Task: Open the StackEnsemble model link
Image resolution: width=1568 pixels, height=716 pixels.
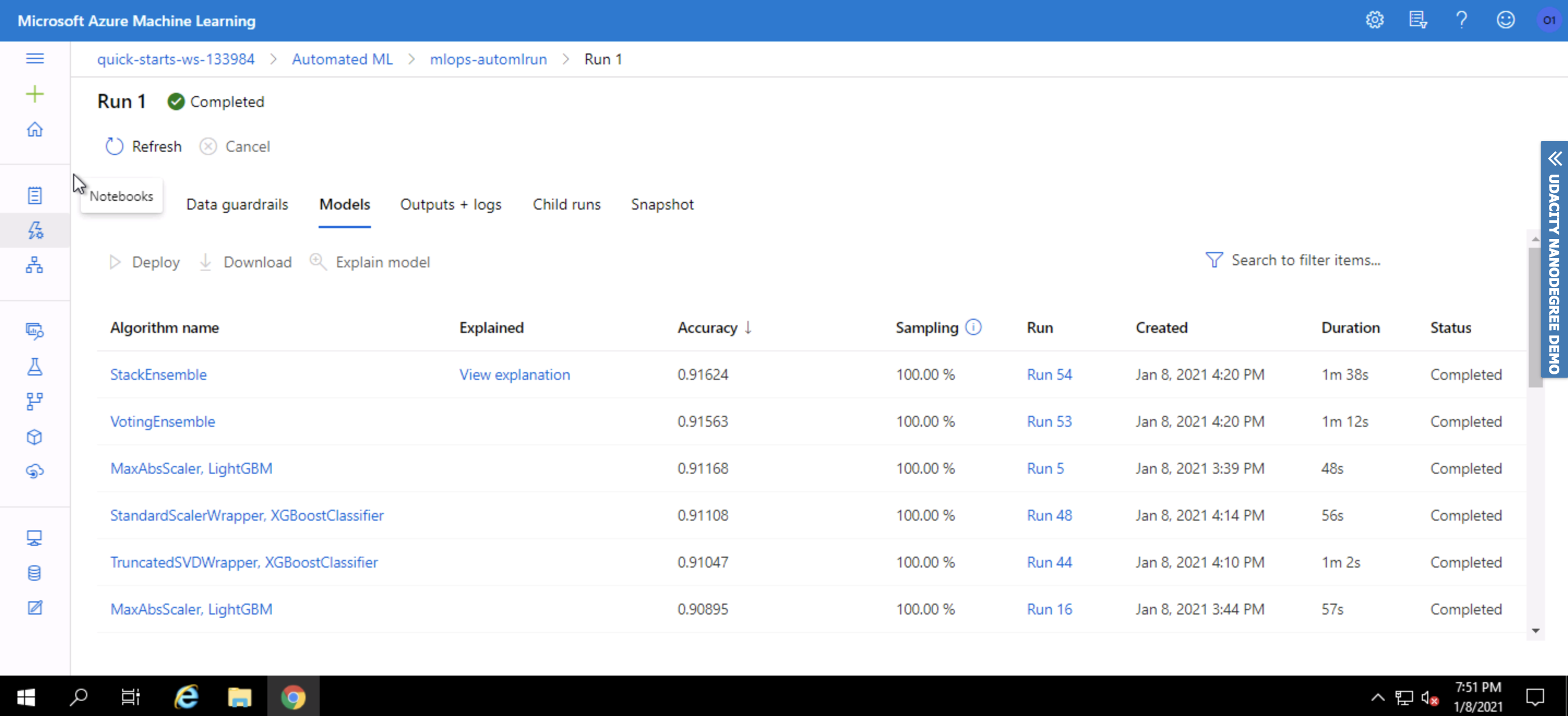Action: pyautogui.click(x=158, y=374)
